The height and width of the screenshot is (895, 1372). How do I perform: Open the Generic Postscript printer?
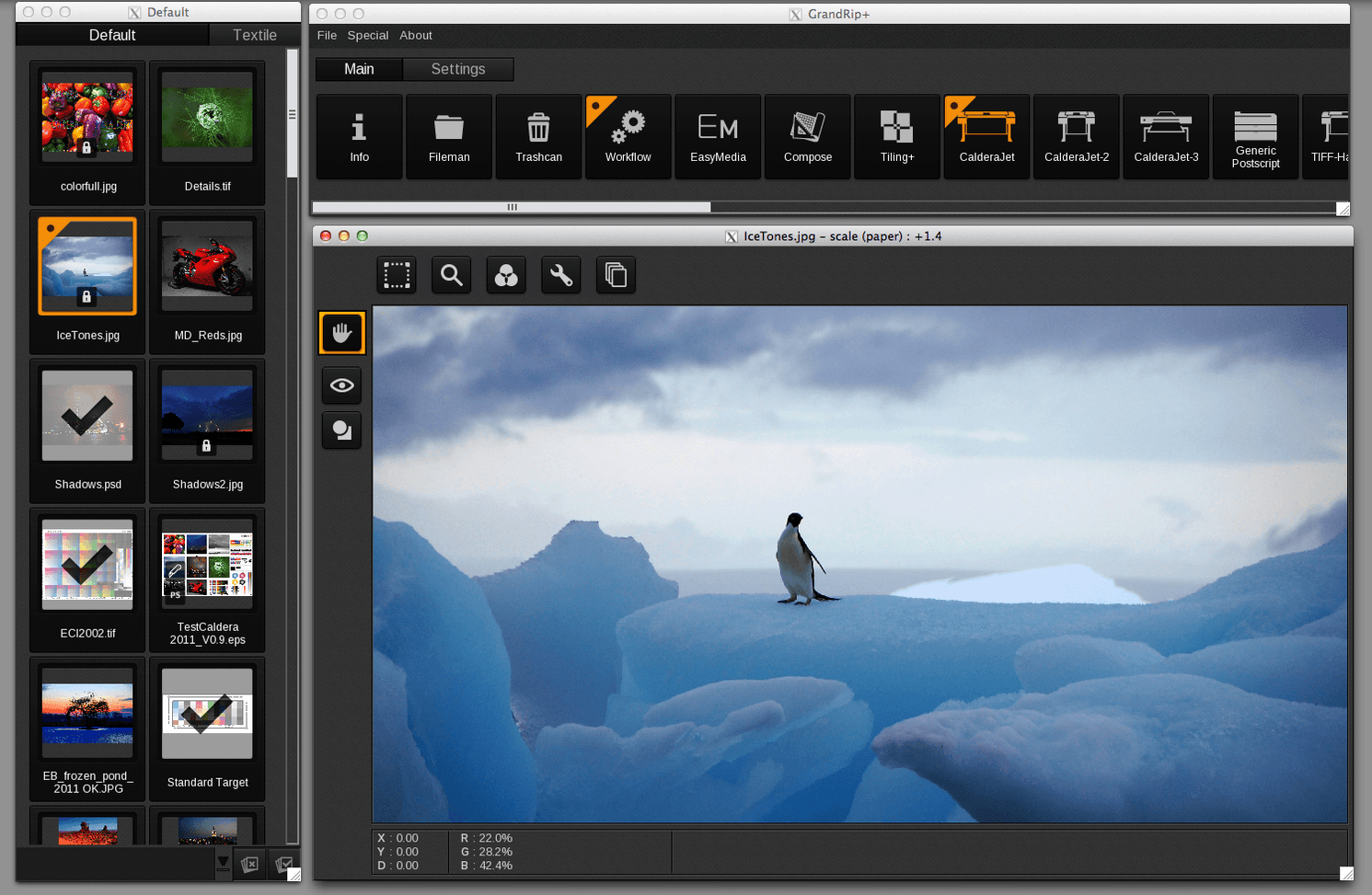(x=1255, y=136)
